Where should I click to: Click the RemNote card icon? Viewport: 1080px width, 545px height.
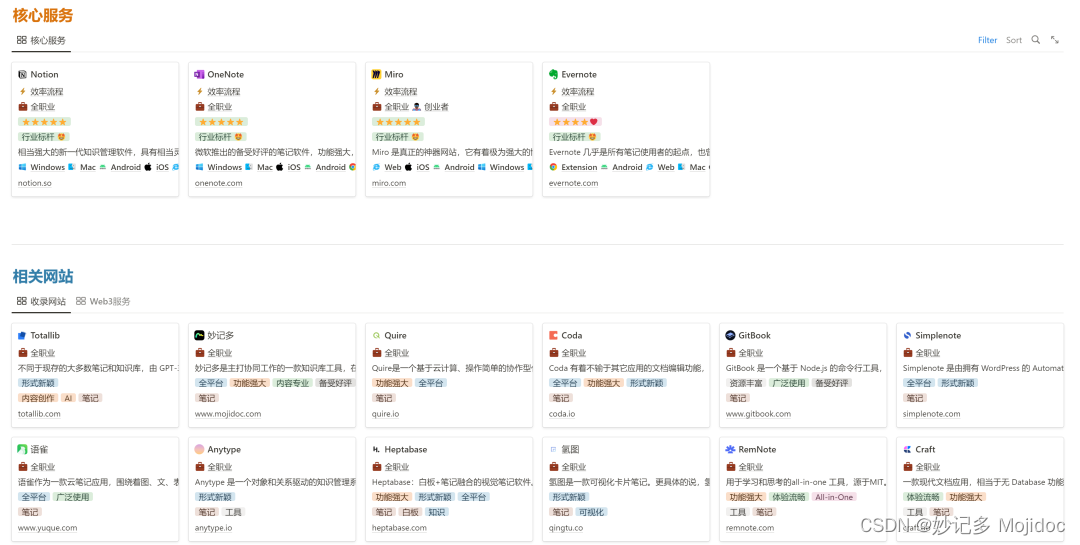point(730,449)
